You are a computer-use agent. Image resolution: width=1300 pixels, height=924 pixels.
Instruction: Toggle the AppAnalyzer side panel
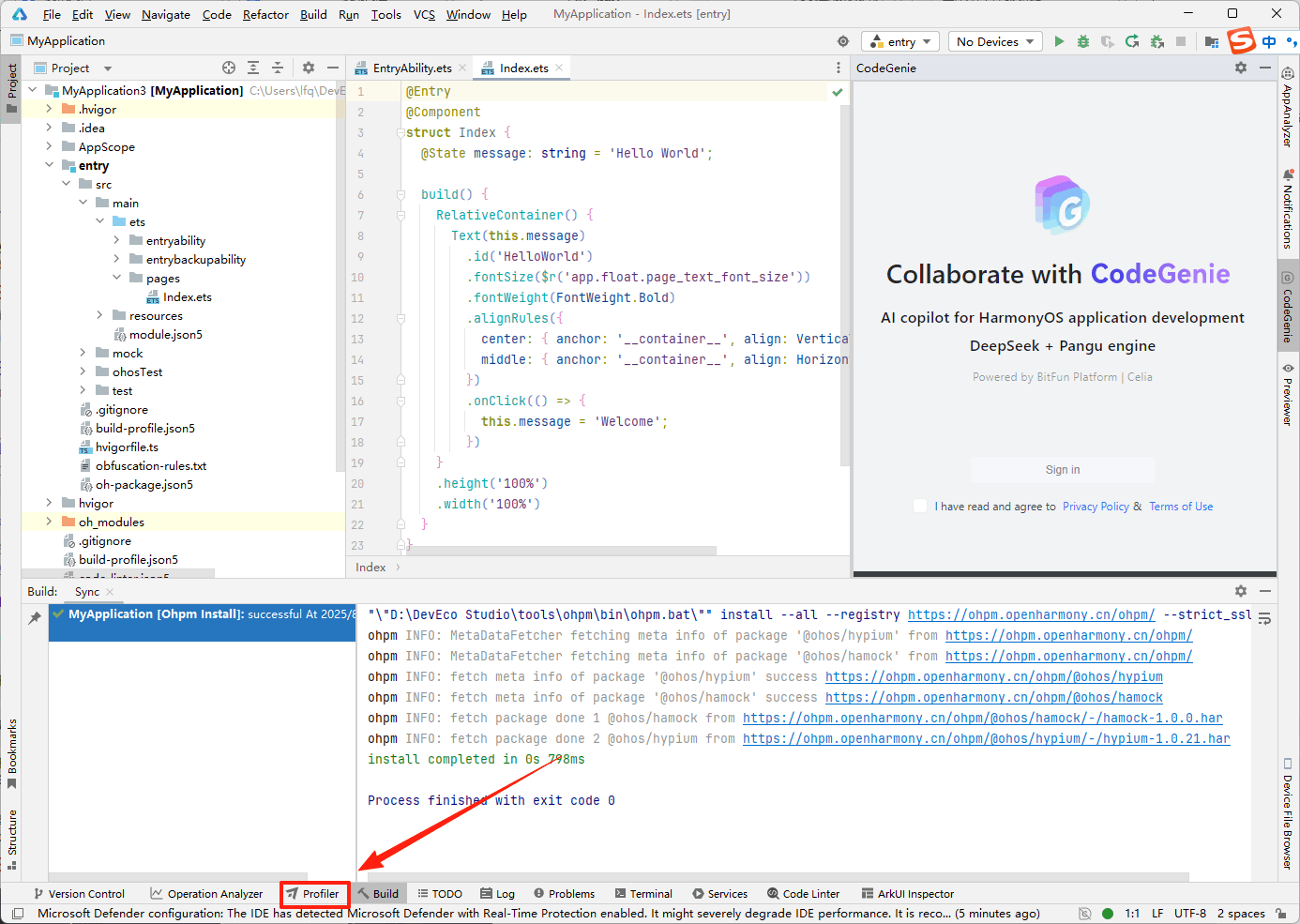1288,108
